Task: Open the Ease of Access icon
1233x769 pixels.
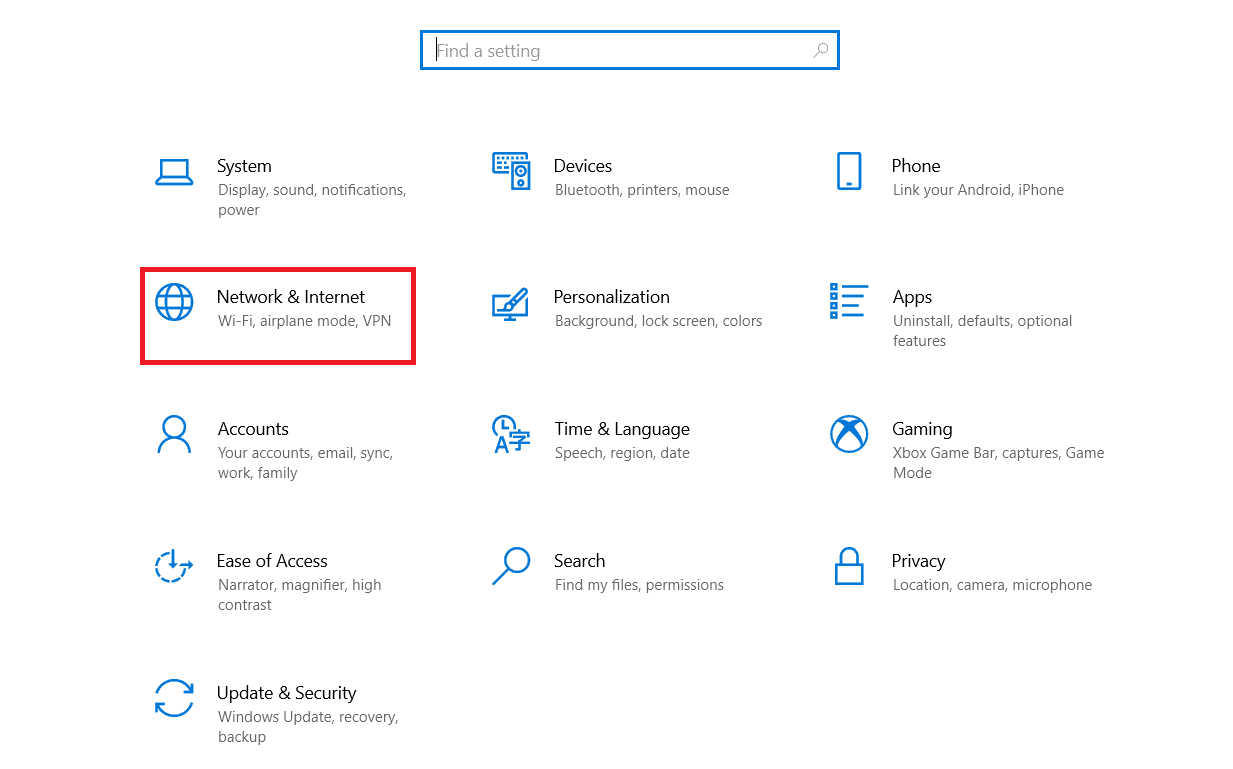Action: (174, 566)
